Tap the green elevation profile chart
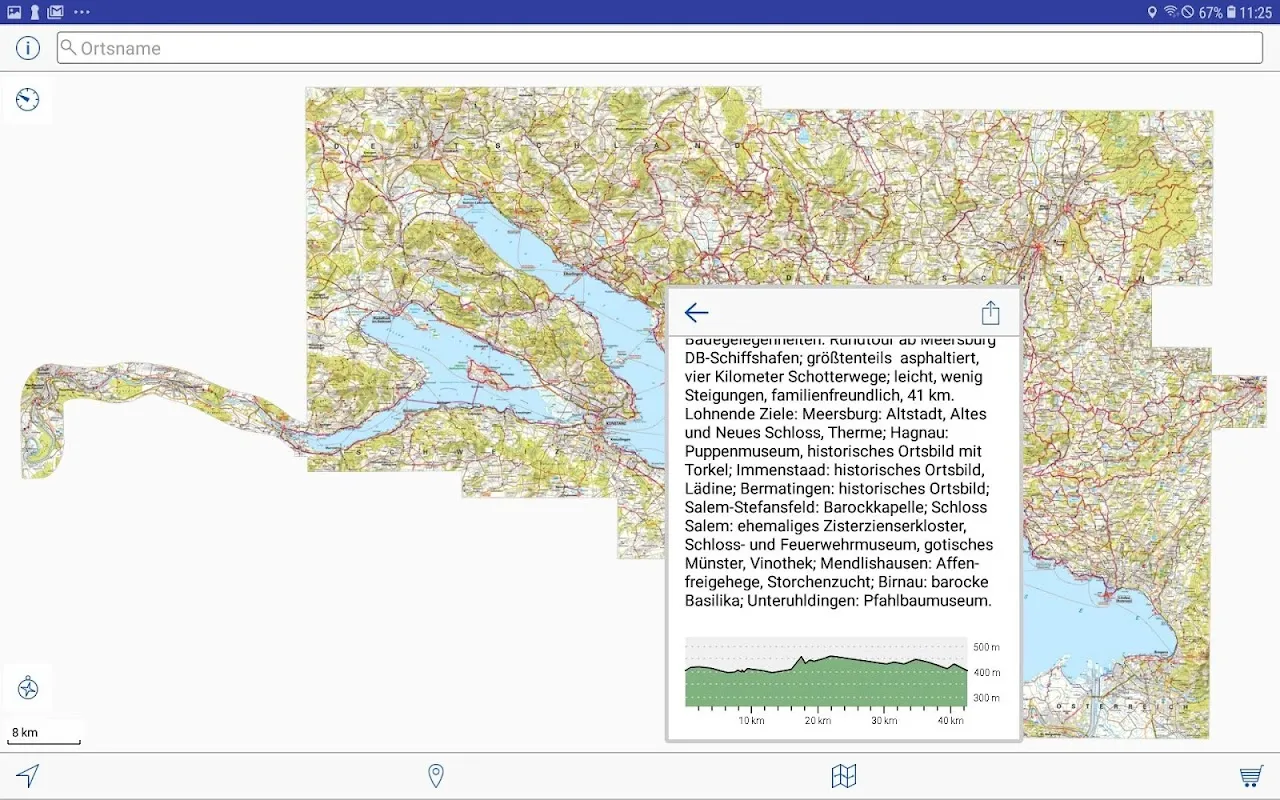This screenshot has height=800, width=1280. click(825, 680)
